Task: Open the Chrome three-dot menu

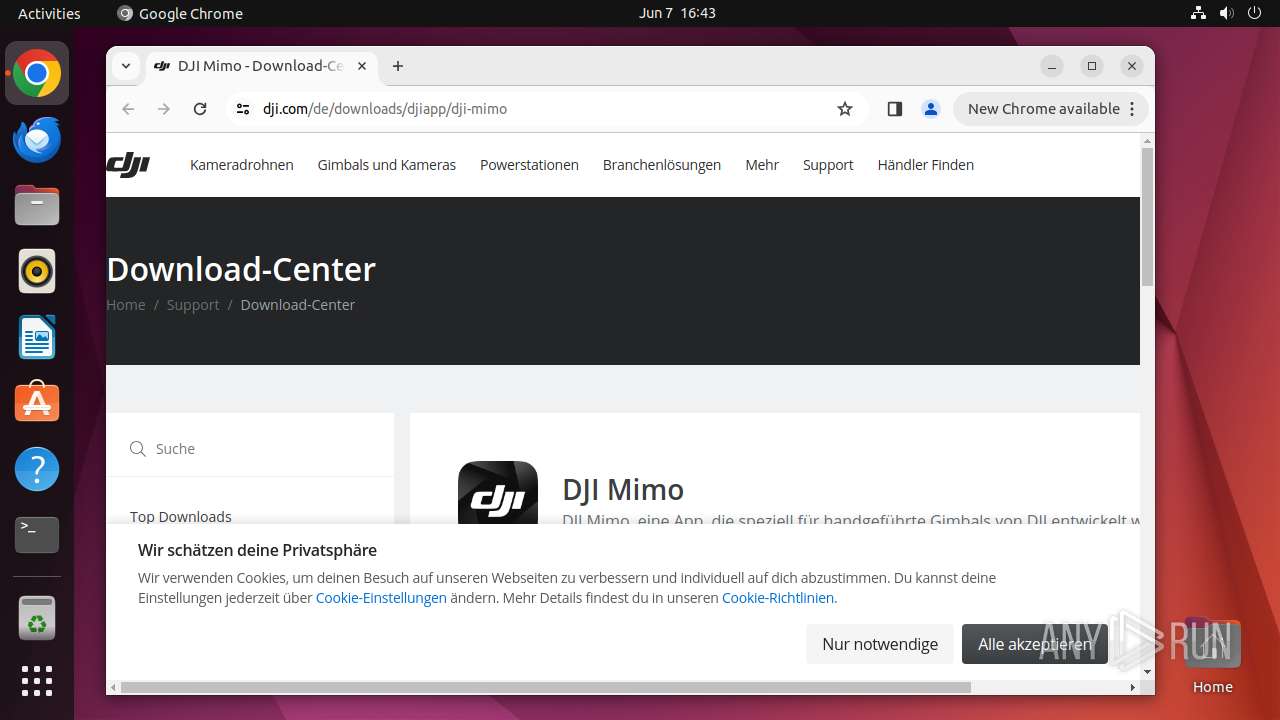Action: [x=1132, y=109]
